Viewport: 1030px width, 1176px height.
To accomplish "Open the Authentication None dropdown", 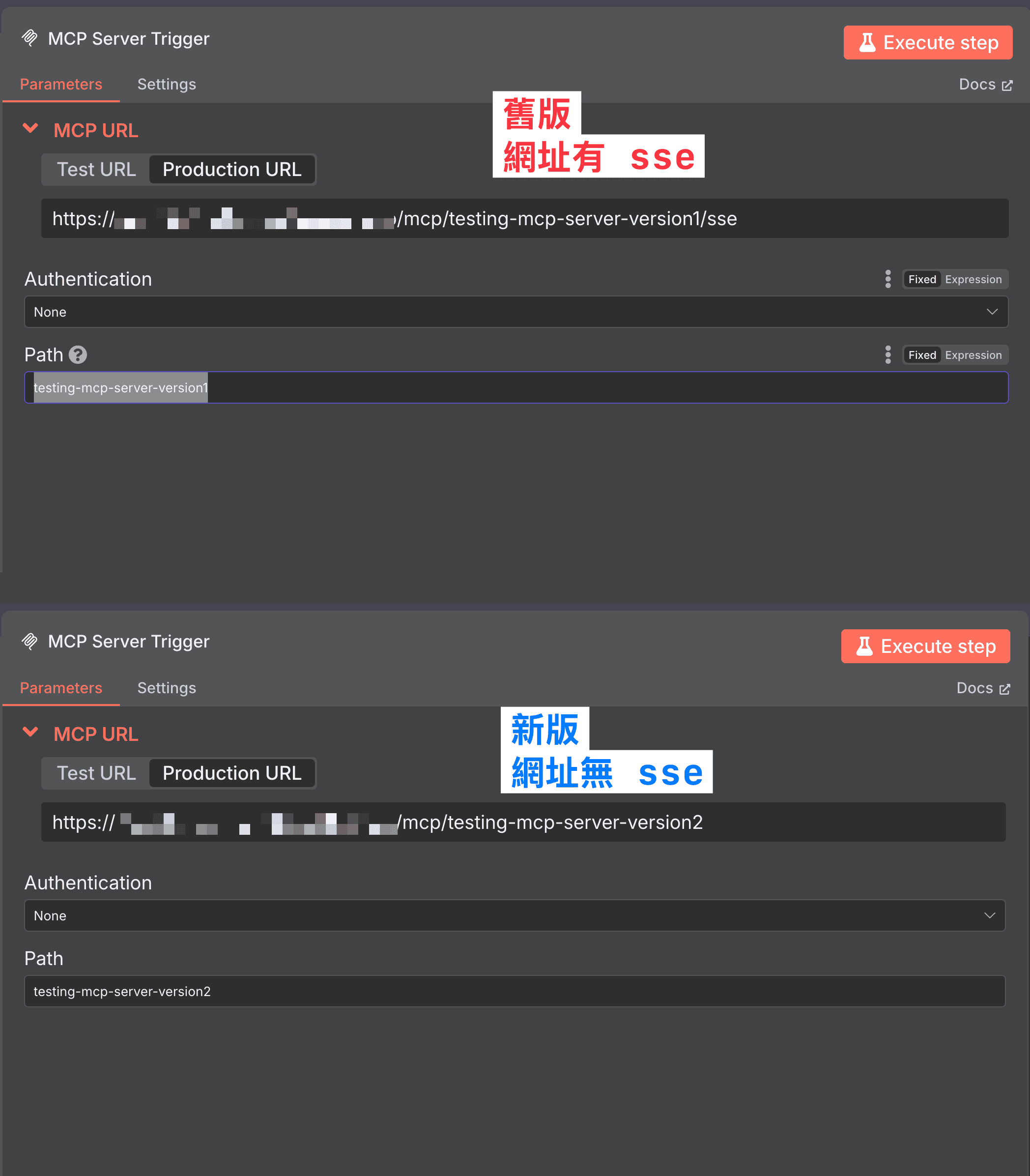I will 515,312.
